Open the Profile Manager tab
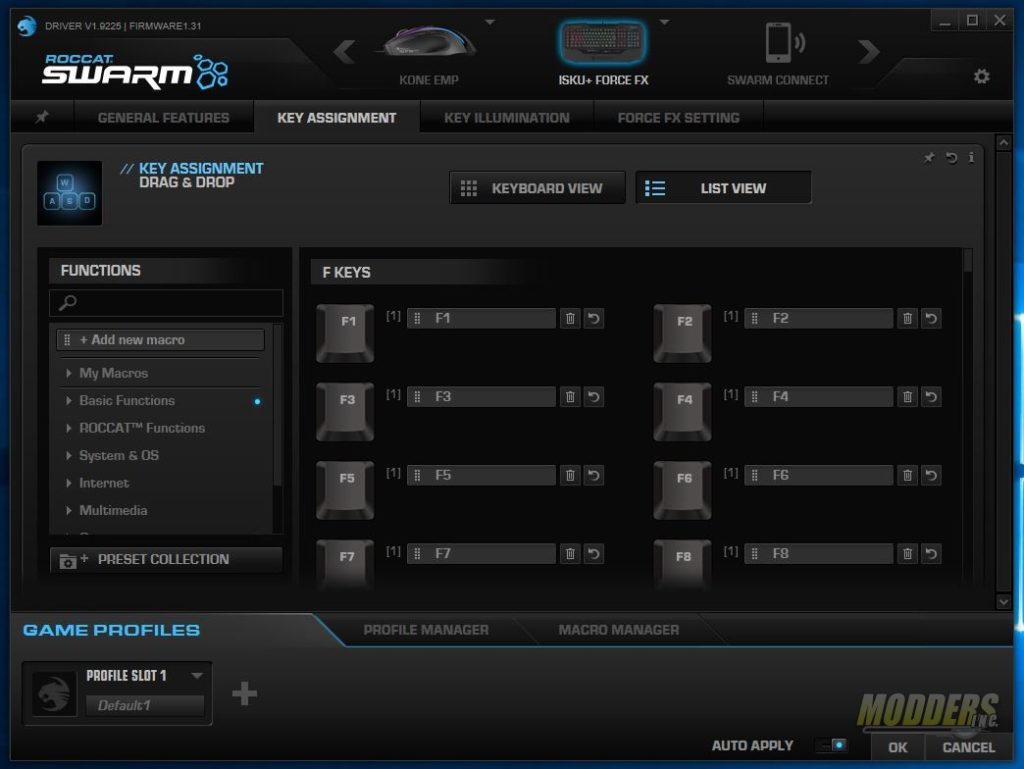The height and width of the screenshot is (769, 1024). 426,630
